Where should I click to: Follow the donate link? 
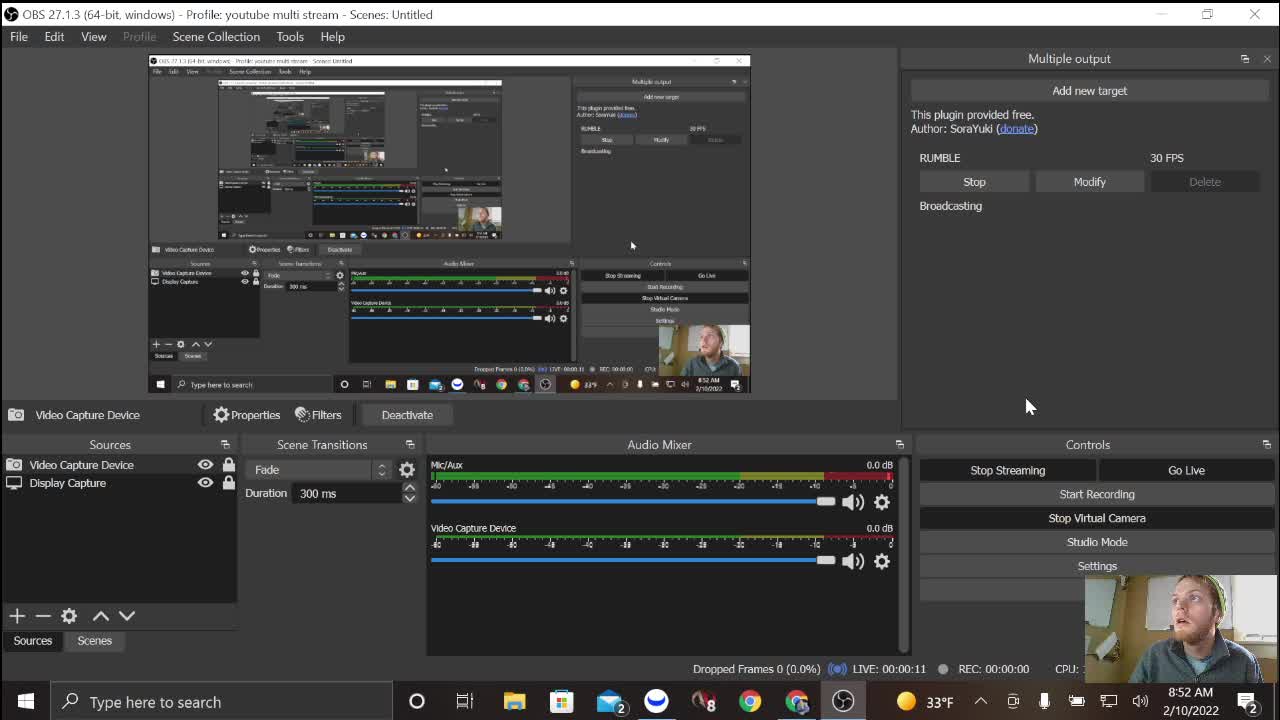[x=1017, y=129]
